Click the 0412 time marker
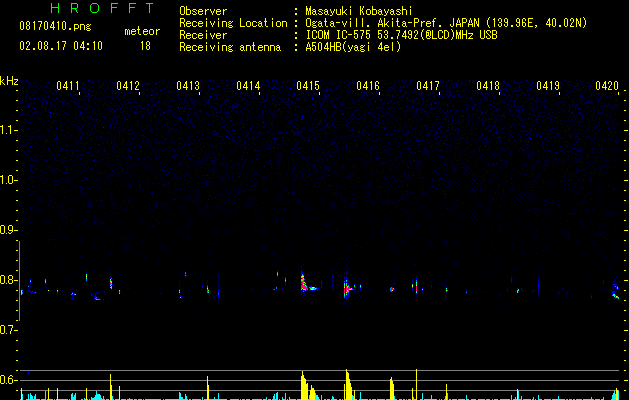 [x=128, y=86]
